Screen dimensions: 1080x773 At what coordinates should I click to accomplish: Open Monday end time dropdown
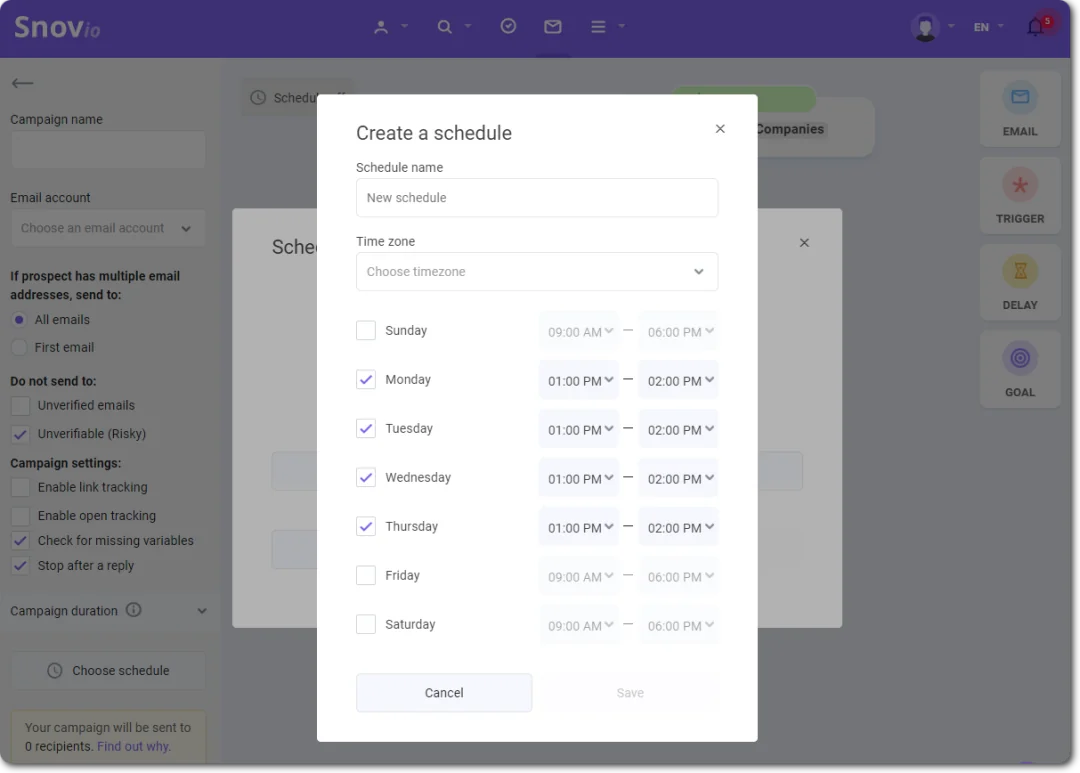pyautogui.click(x=678, y=380)
